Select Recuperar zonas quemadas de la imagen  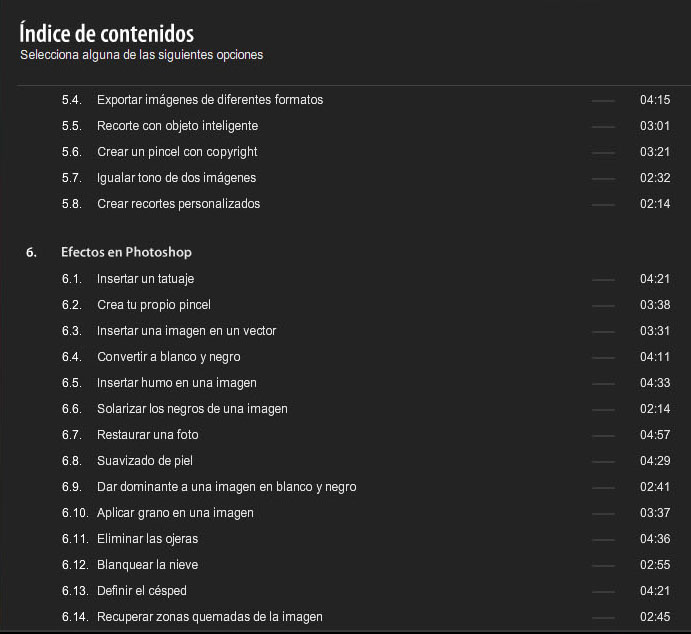click(209, 617)
